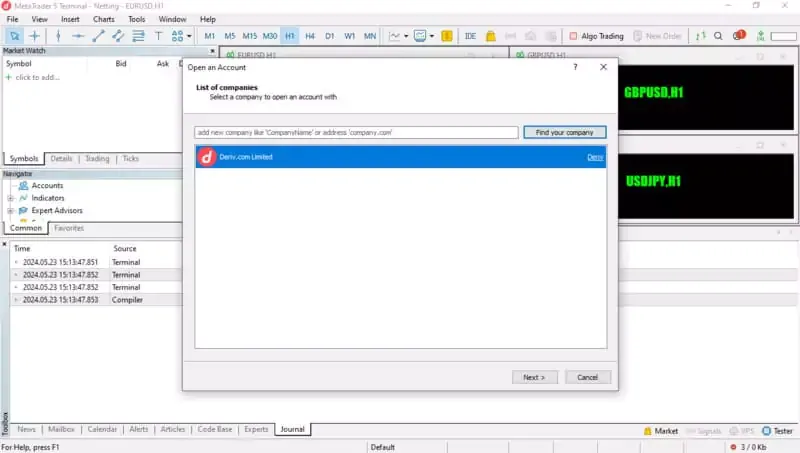This screenshot has height=453, width=800.
Task: Open the search magnifier icon
Action: click(x=718, y=36)
